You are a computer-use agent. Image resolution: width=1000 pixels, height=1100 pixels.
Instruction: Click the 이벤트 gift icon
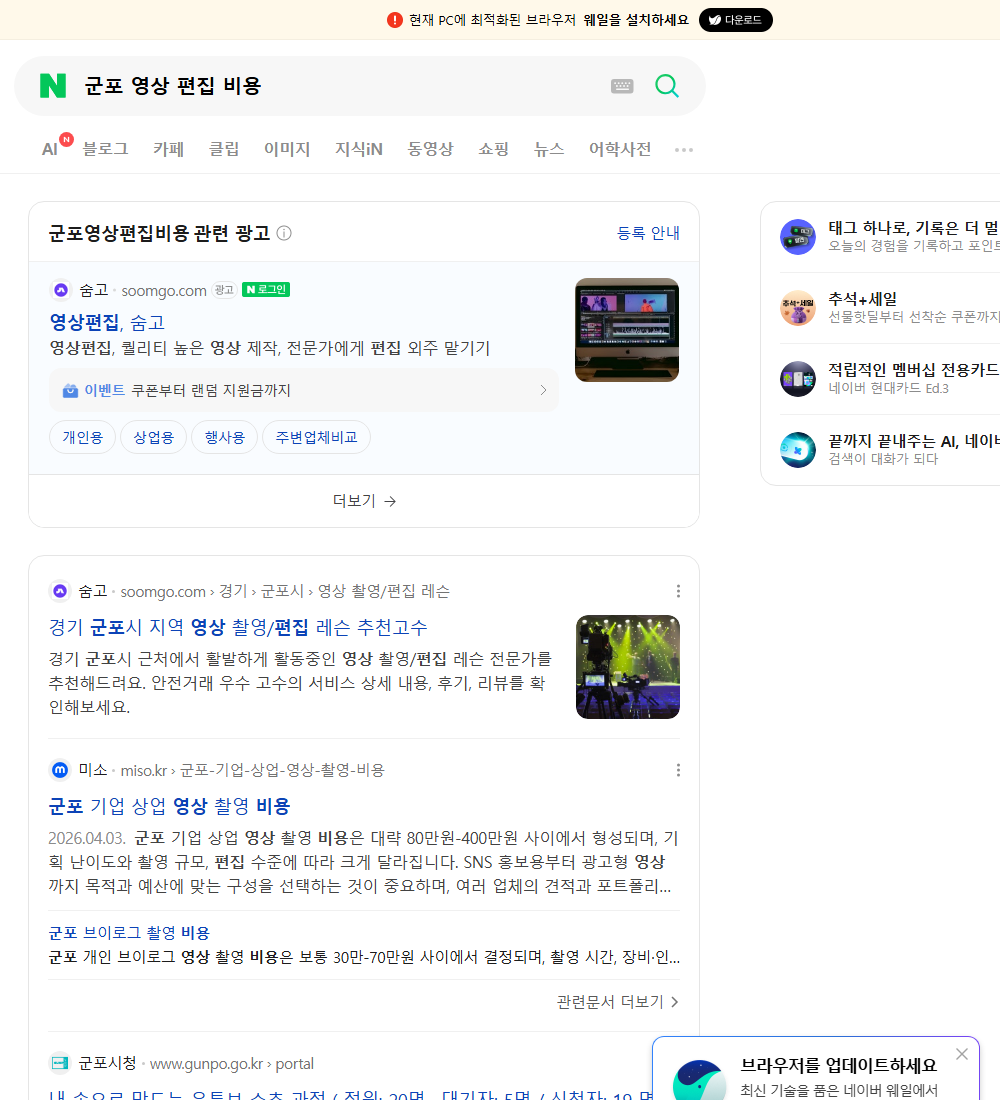tap(70, 390)
